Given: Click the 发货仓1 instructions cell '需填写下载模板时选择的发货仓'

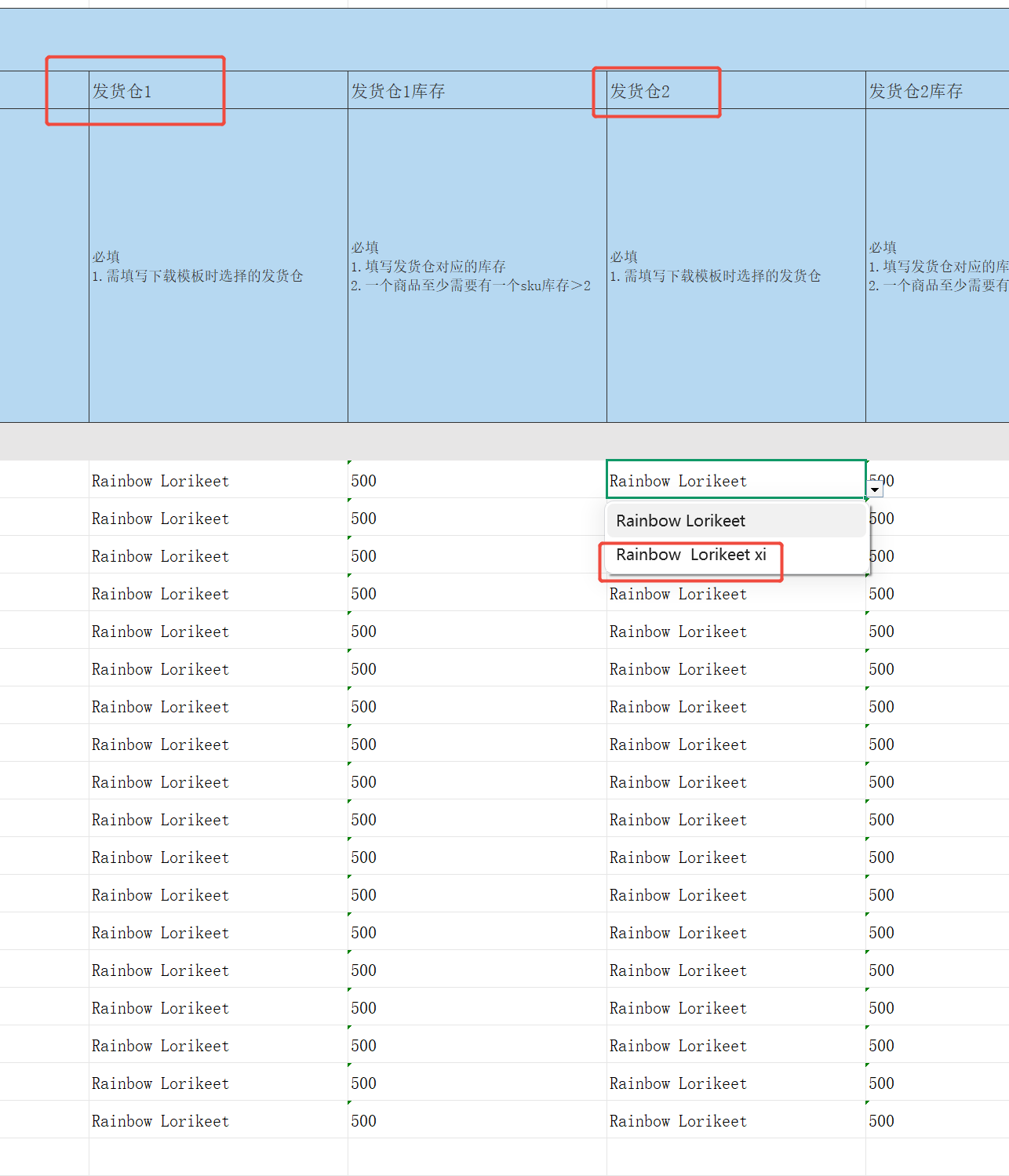Looking at the screenshot, I should [218, 266].
